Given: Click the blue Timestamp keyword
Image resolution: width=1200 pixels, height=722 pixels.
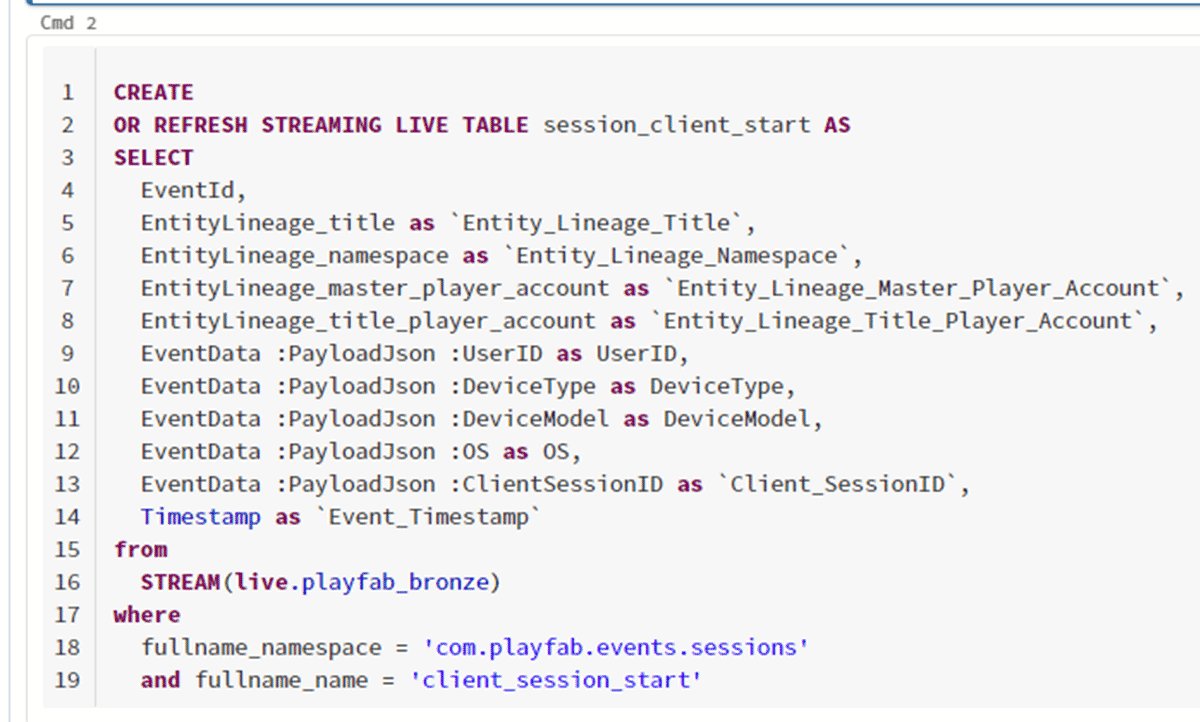Looking at the screenshot, I should click(200, 517).
